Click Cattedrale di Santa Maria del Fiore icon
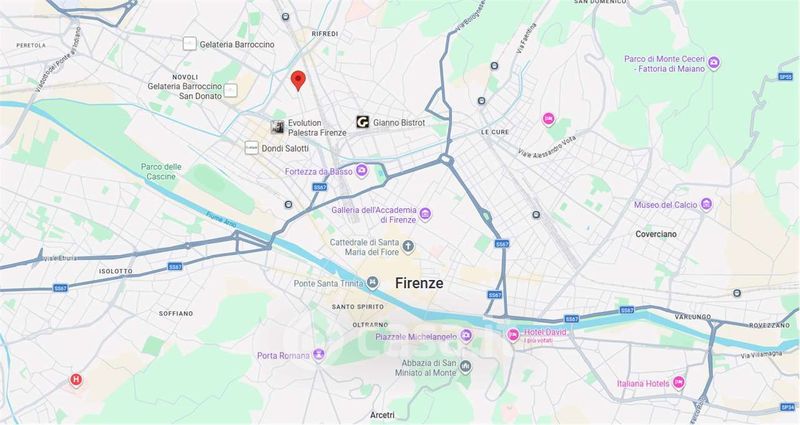The image size is (800, 425). click(408, 247)
